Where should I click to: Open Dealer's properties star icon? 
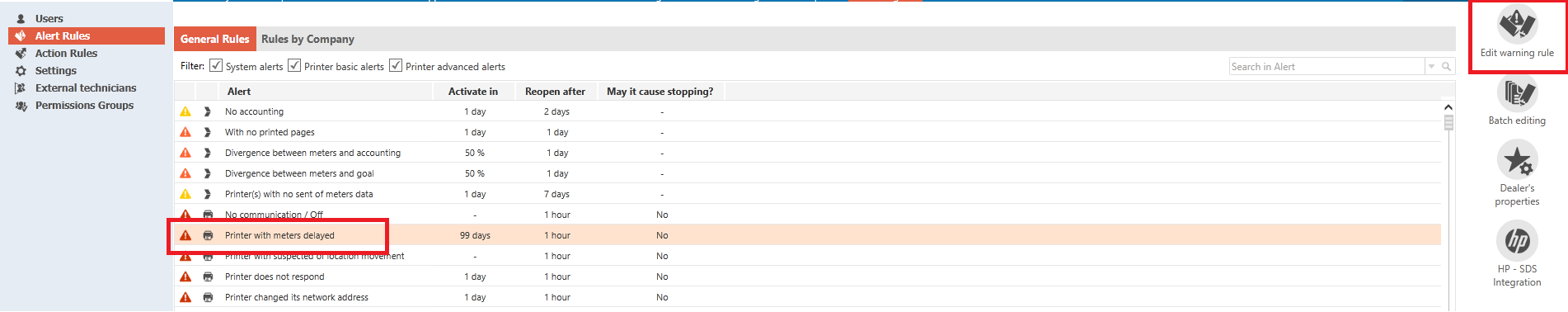point(1517,159)
